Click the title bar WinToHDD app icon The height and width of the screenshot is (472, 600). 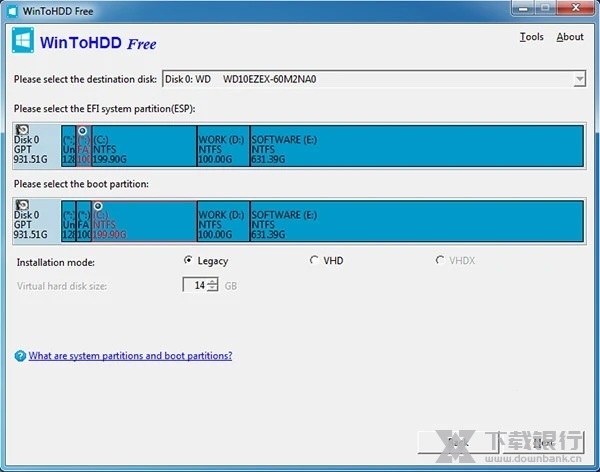[x=13, y=11]
